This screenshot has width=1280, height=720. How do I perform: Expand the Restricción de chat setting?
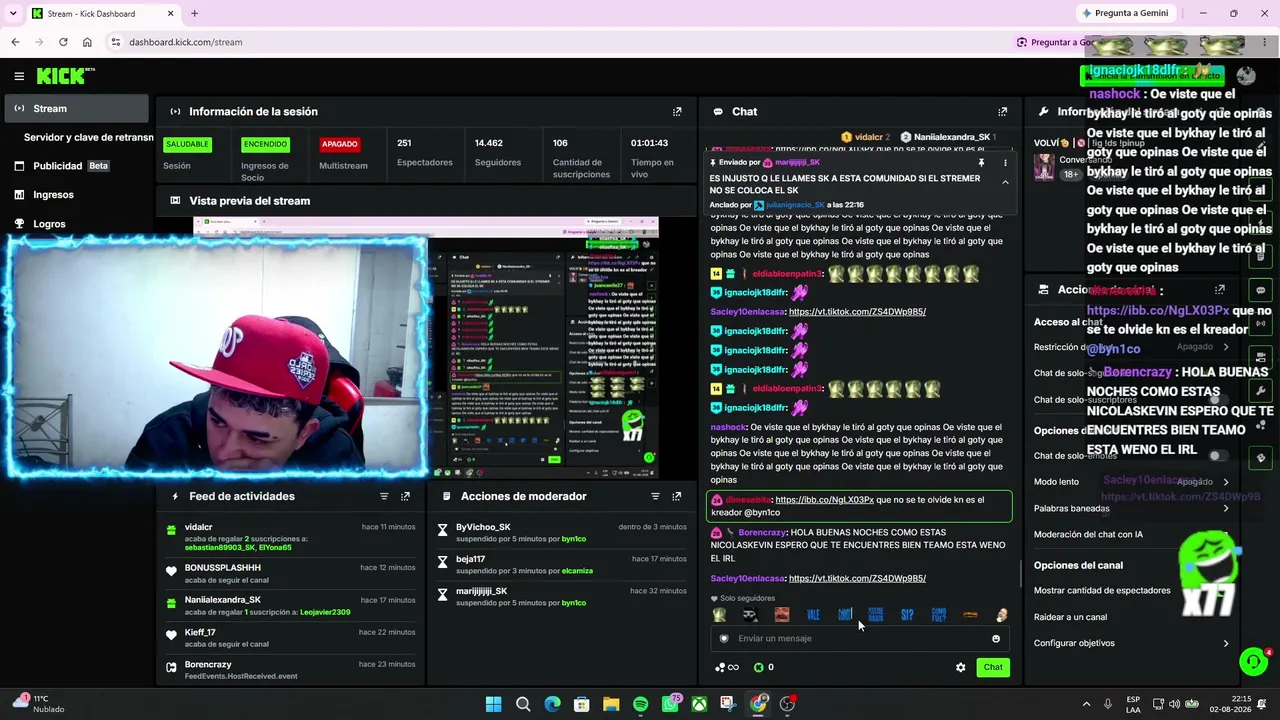(1131, 347)
